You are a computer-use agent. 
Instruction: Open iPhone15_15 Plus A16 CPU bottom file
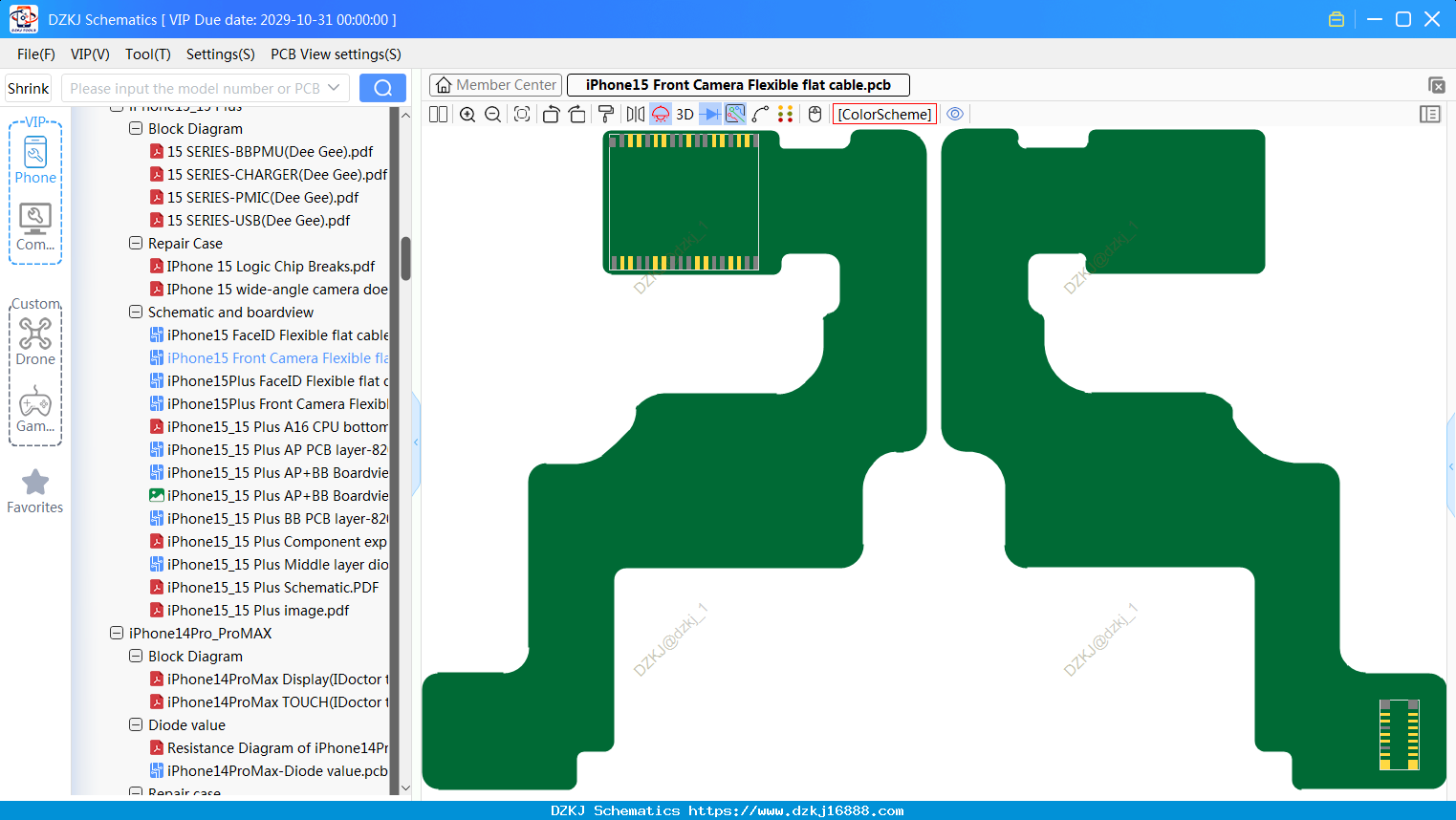[269, 427]
